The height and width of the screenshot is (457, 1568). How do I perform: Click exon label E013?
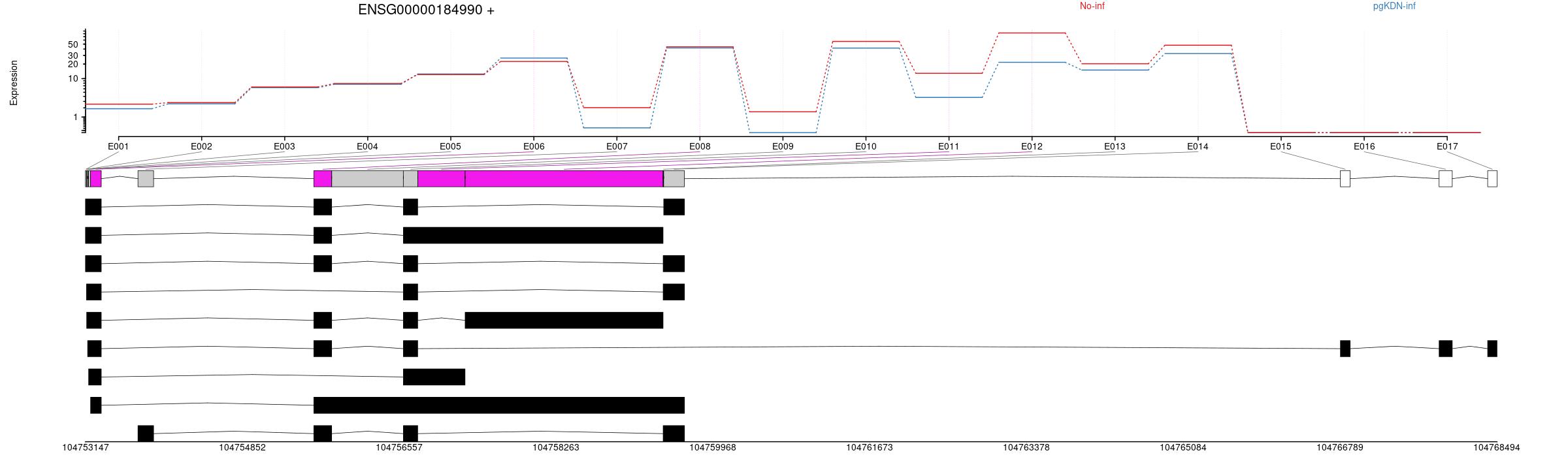pos(1115,146)
